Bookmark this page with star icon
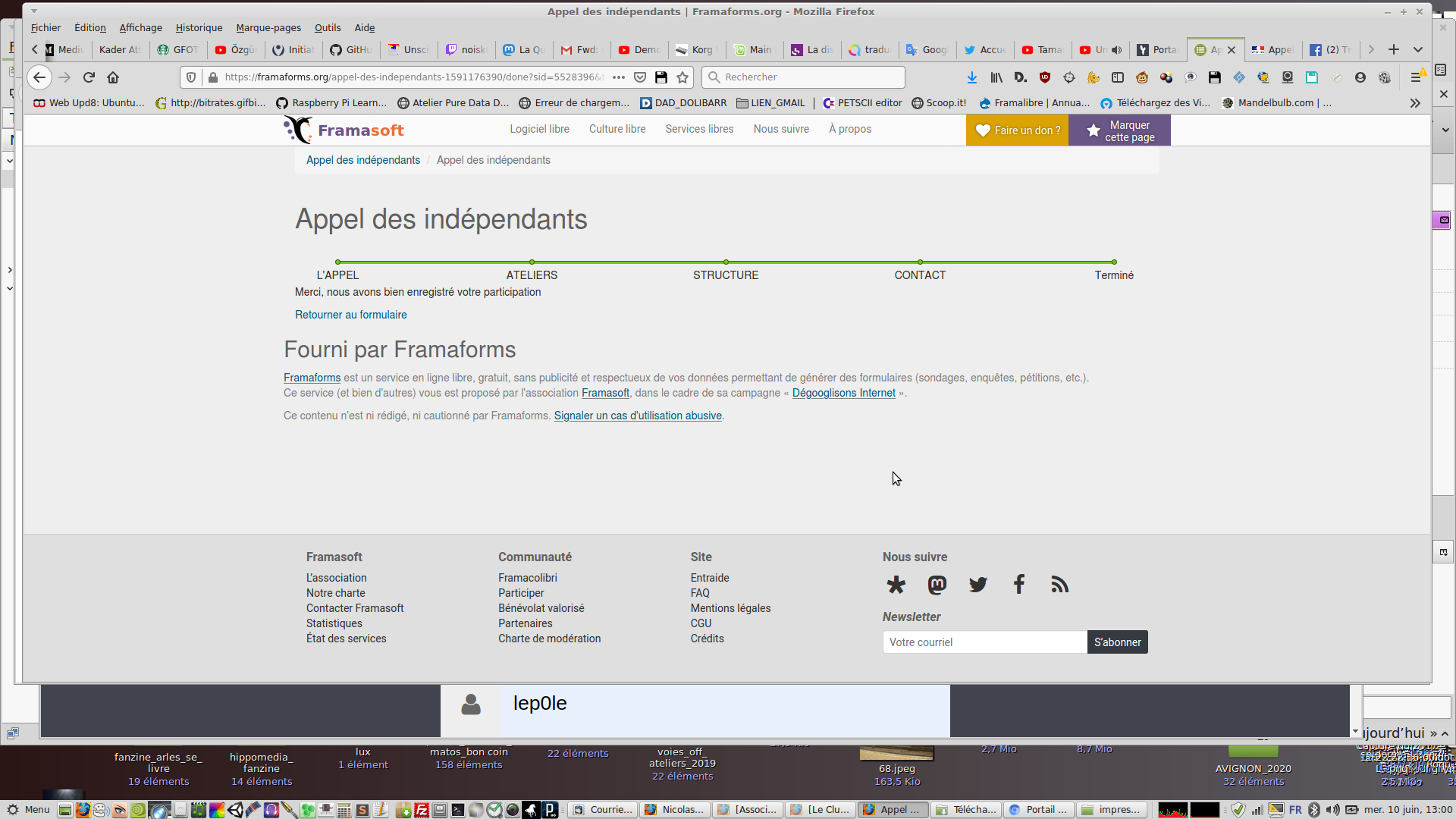The height and width of the screenshot is (819, 1456). click(x=682, y=77)
